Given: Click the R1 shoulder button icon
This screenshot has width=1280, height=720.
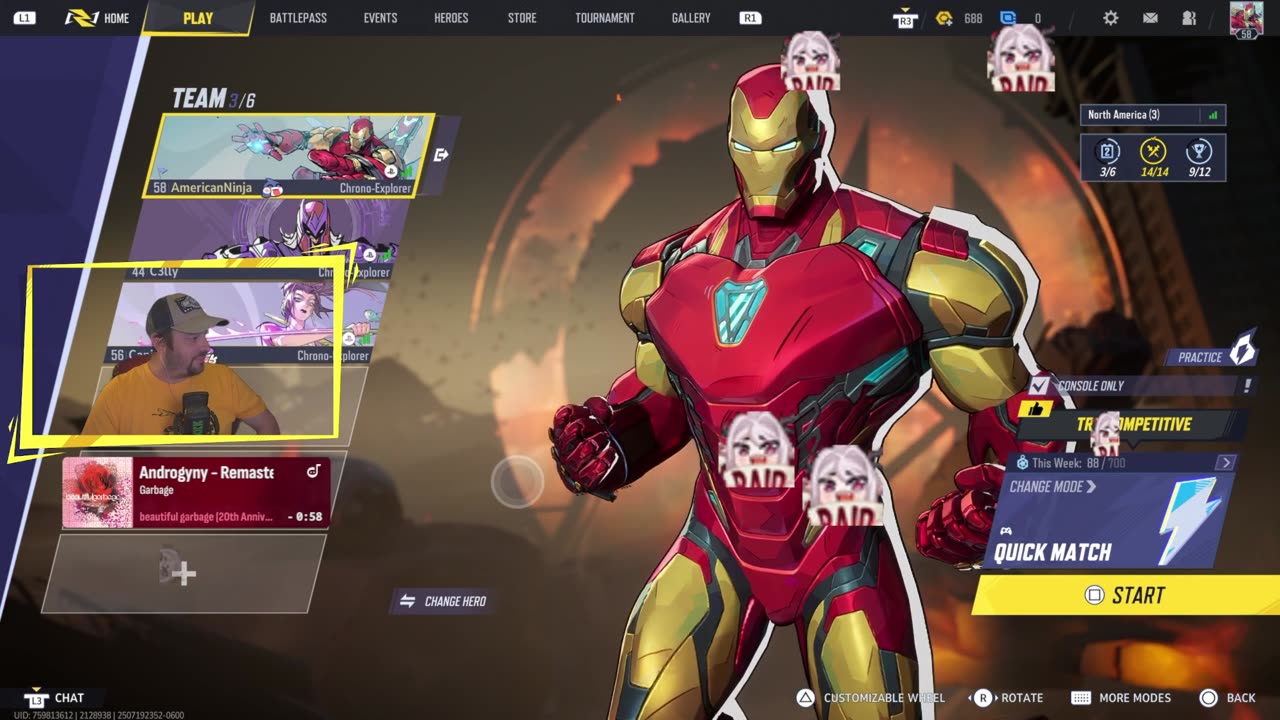Looking at the screenshot, I should [750, 18].
